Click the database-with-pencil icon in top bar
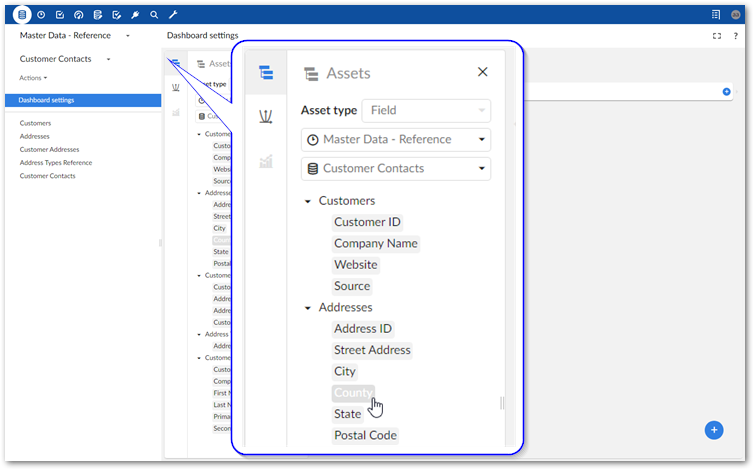This screenshot has height=470, width=754. point(98,15)
